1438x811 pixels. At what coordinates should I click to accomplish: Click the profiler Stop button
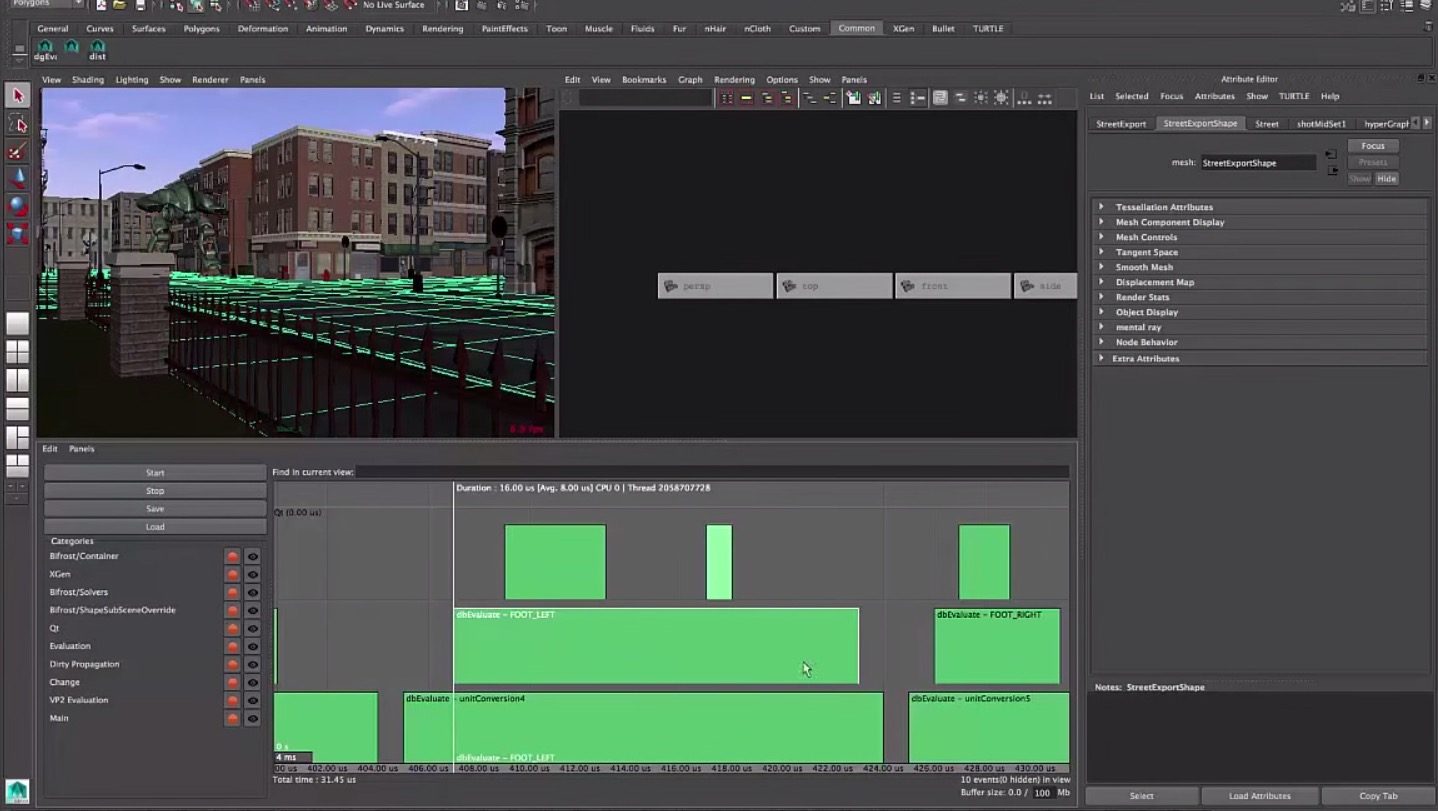click(x=155, y=491)
